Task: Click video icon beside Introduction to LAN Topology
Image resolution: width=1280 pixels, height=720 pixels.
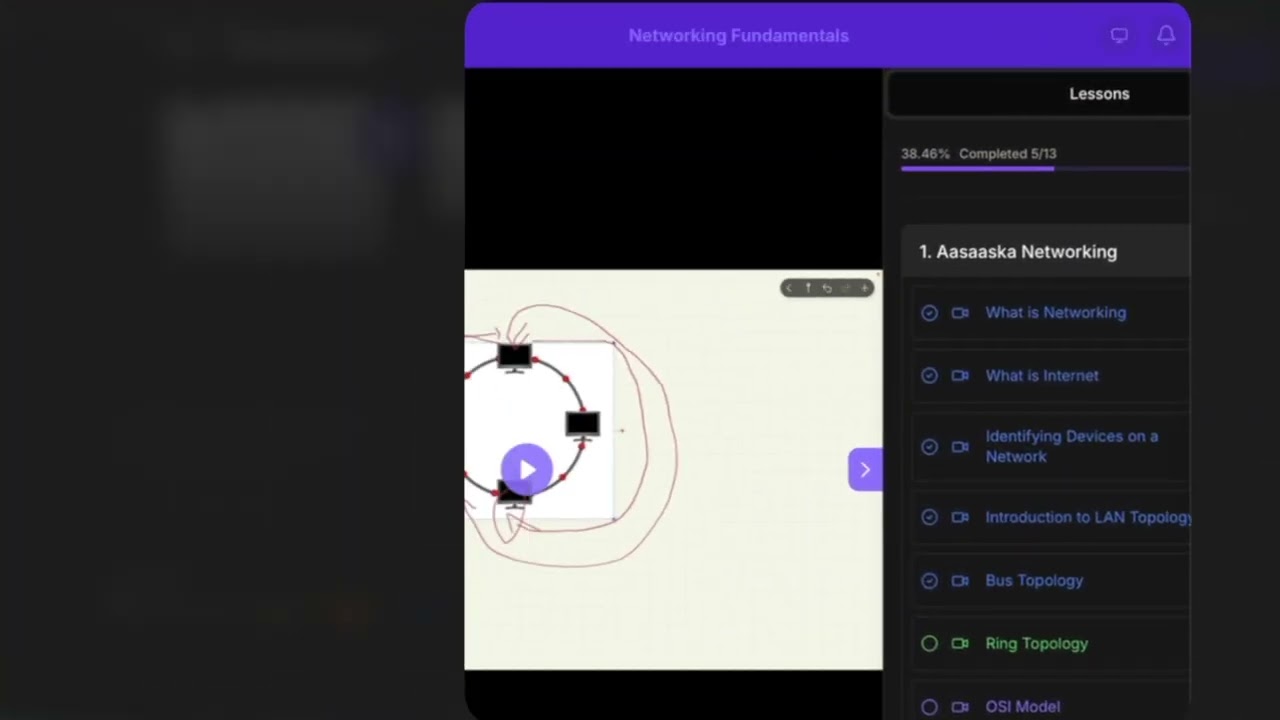Action: (960, 518)
